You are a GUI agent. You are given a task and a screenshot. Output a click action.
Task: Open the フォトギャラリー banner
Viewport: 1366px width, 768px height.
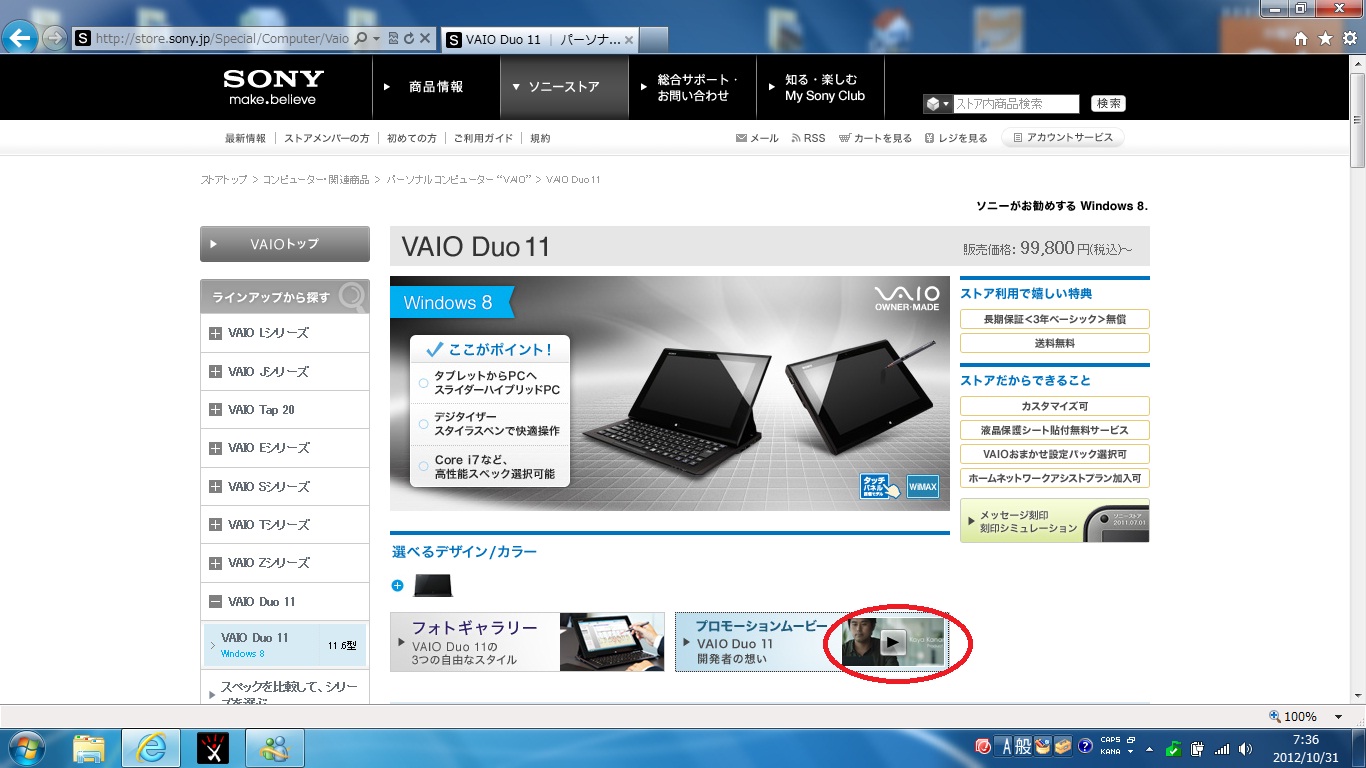pyautogui.click(x=527, y=642)
